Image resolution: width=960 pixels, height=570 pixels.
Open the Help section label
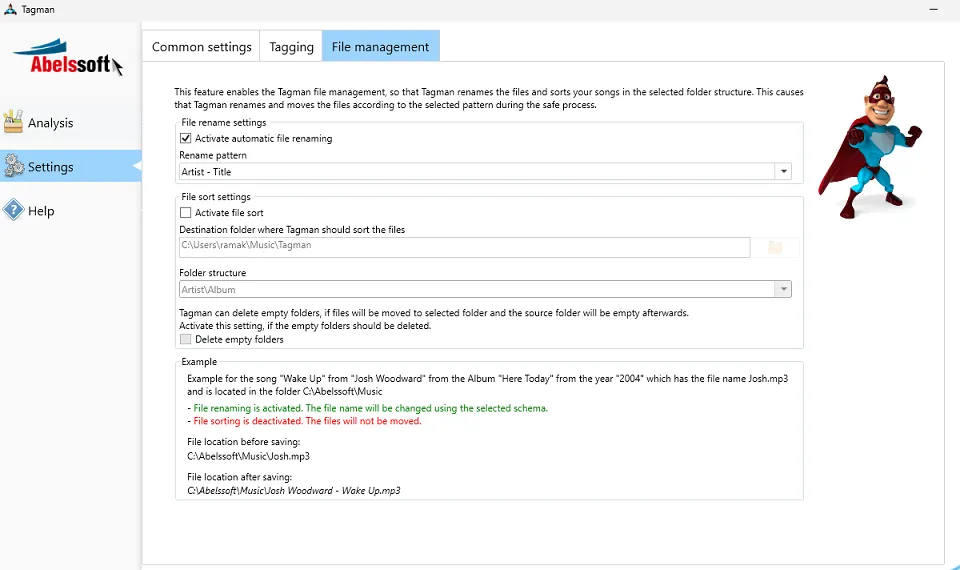pos(41,211)
